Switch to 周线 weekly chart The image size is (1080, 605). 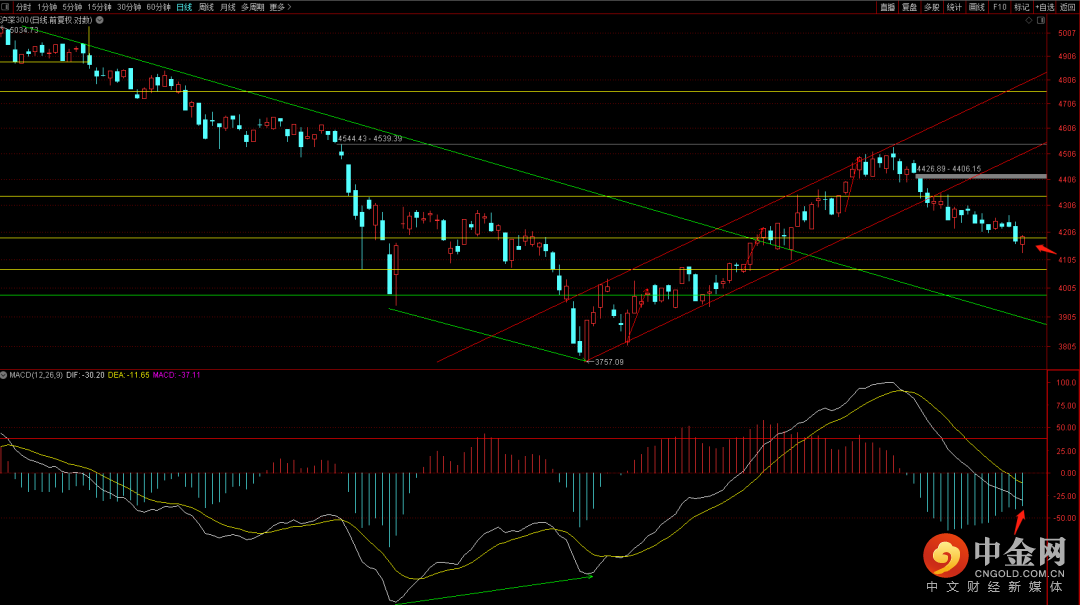point(206,7)
